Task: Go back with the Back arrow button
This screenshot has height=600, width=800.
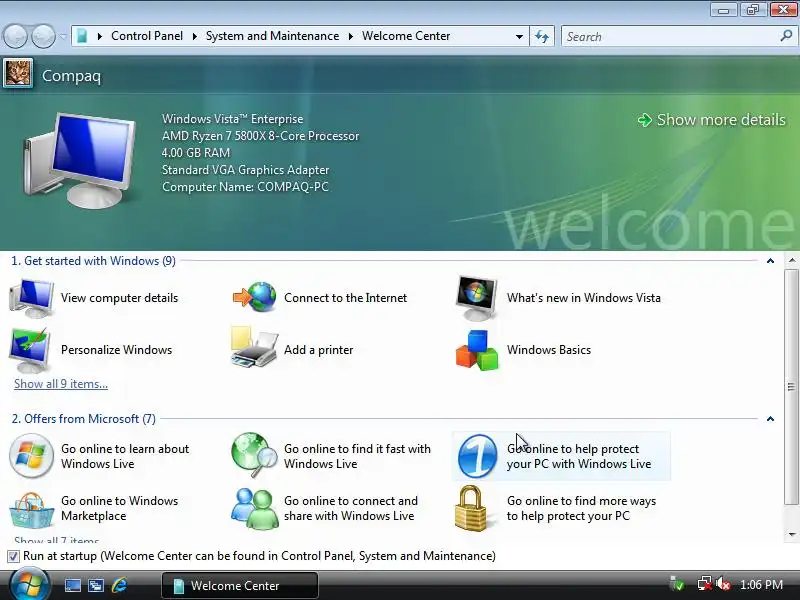Action: click(x=15, y=36)
